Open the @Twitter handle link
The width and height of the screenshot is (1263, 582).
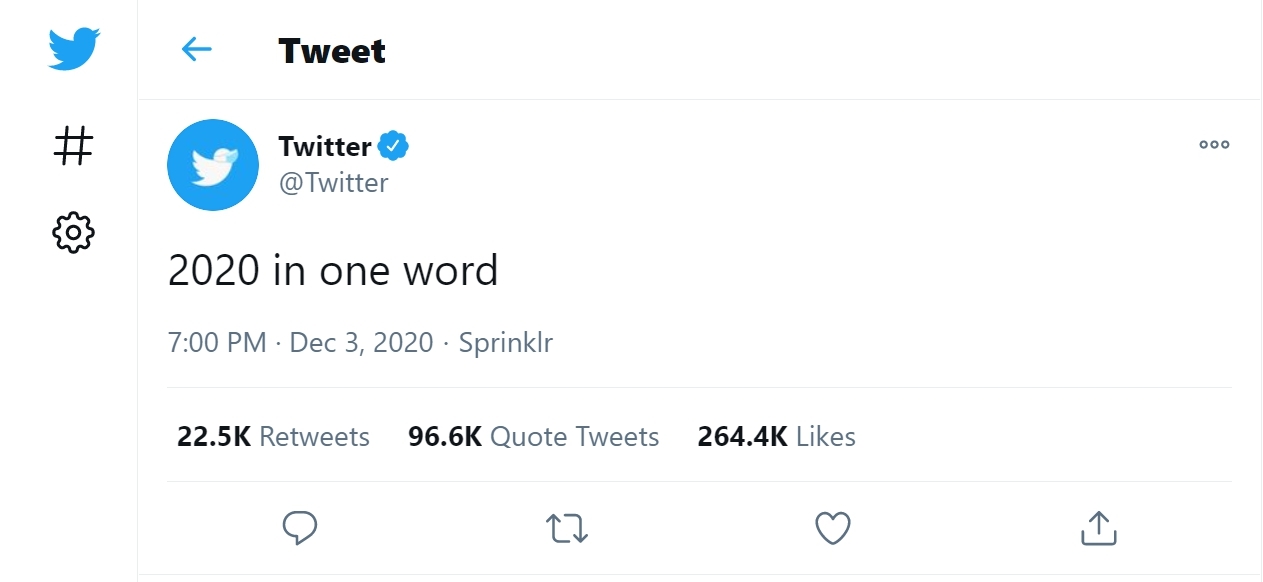point(334,183)
